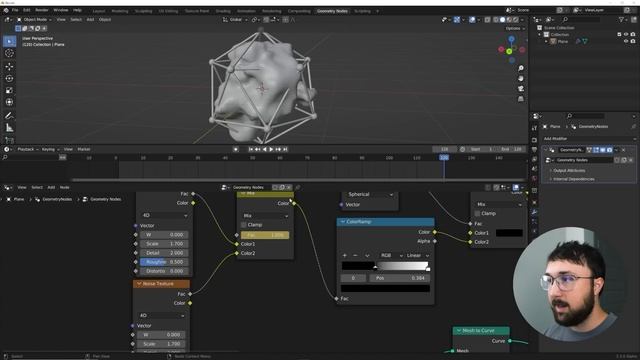Select the 3D Cursor tool

click(9, 53)
